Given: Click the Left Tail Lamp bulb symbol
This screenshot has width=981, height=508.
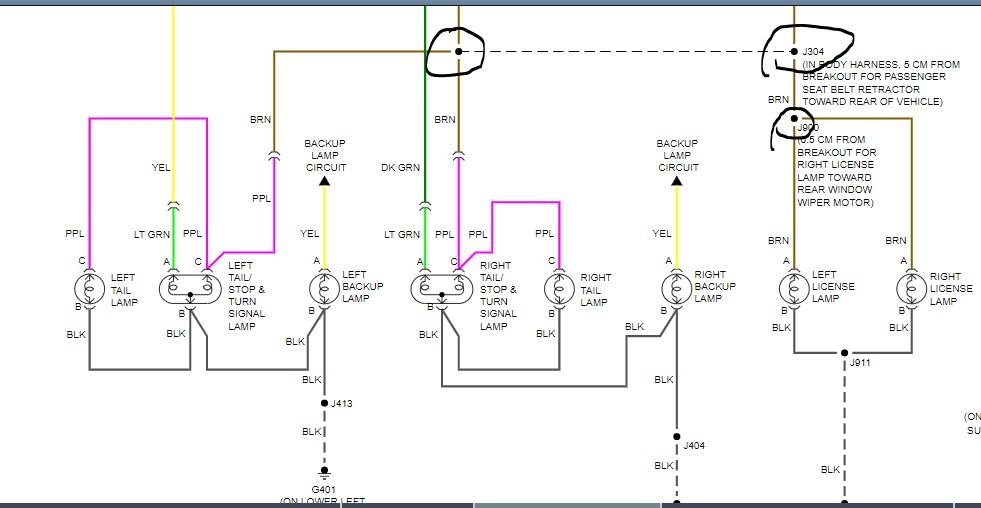Looking at the screenshot, I should click(x=89, y=288).
